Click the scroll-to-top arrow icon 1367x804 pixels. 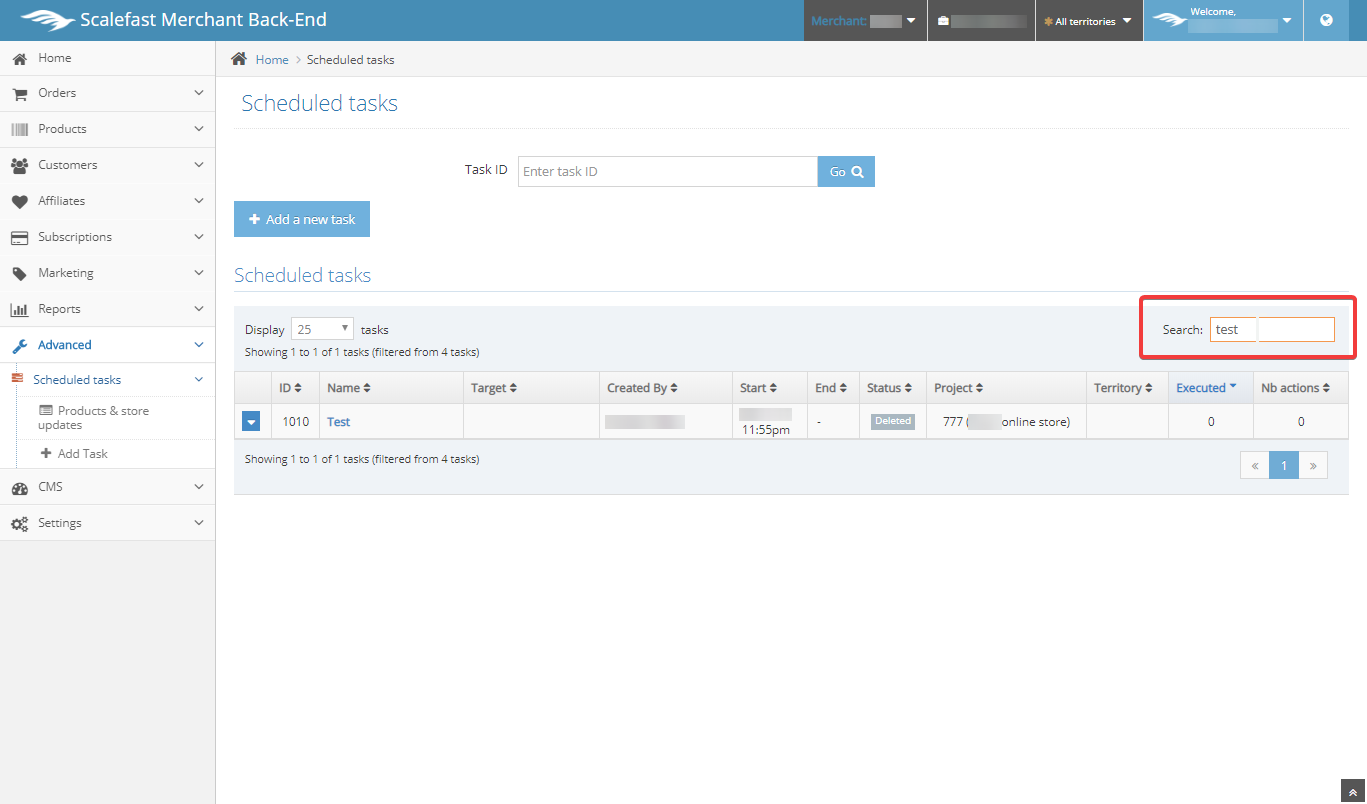pos(1352,791)
